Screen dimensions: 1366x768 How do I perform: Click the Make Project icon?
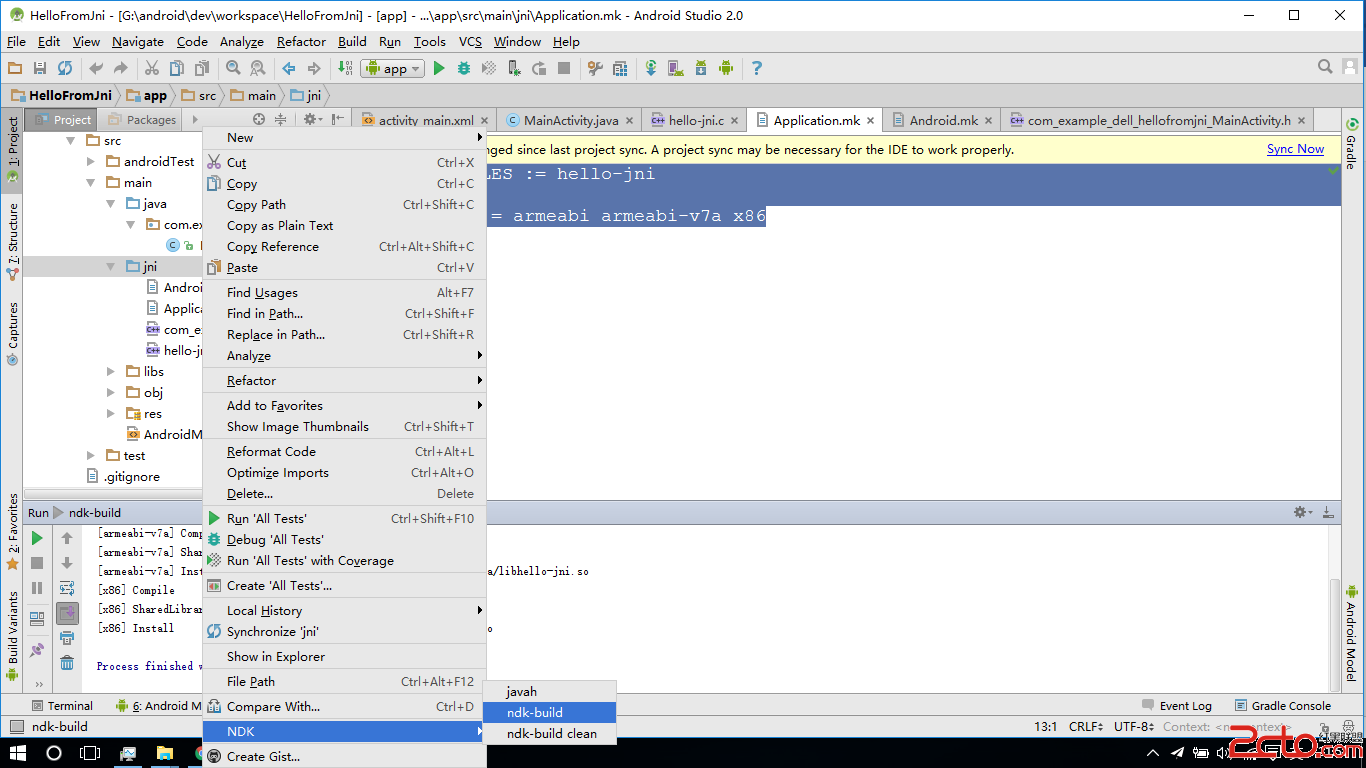[344, 68]
